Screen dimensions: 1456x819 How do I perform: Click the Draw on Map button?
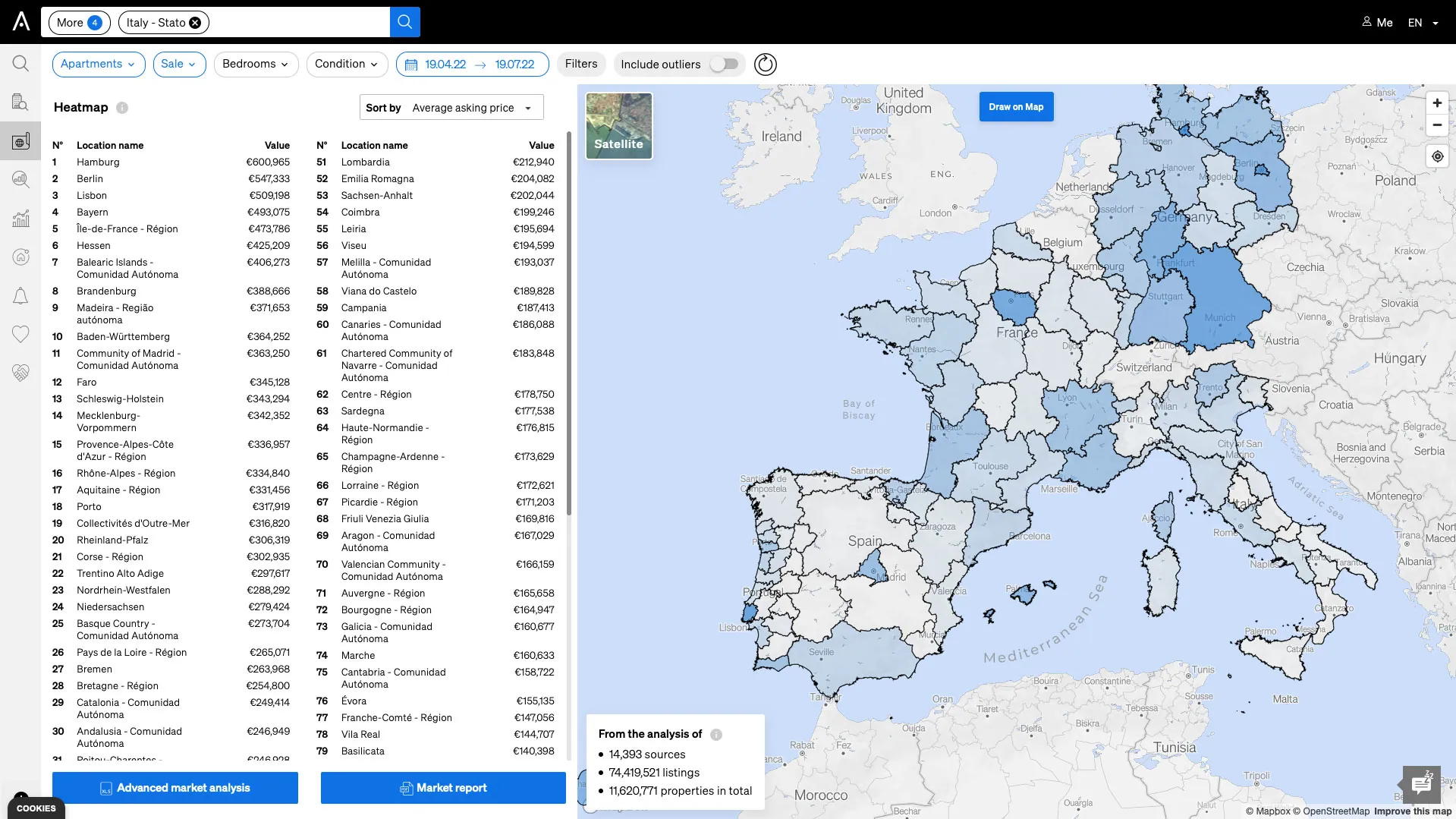tap(1016, 107)
